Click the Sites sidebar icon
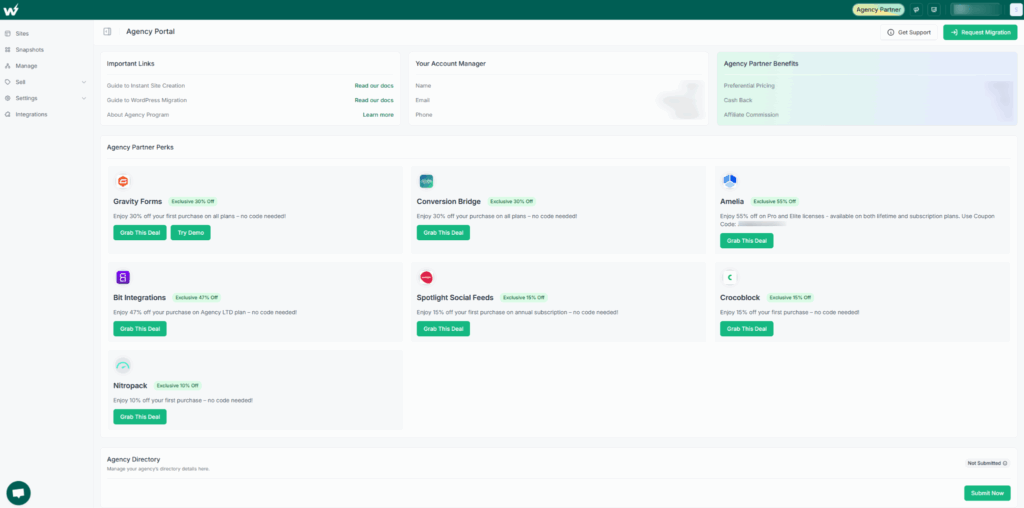1024x508 pixels. point(7,33)
